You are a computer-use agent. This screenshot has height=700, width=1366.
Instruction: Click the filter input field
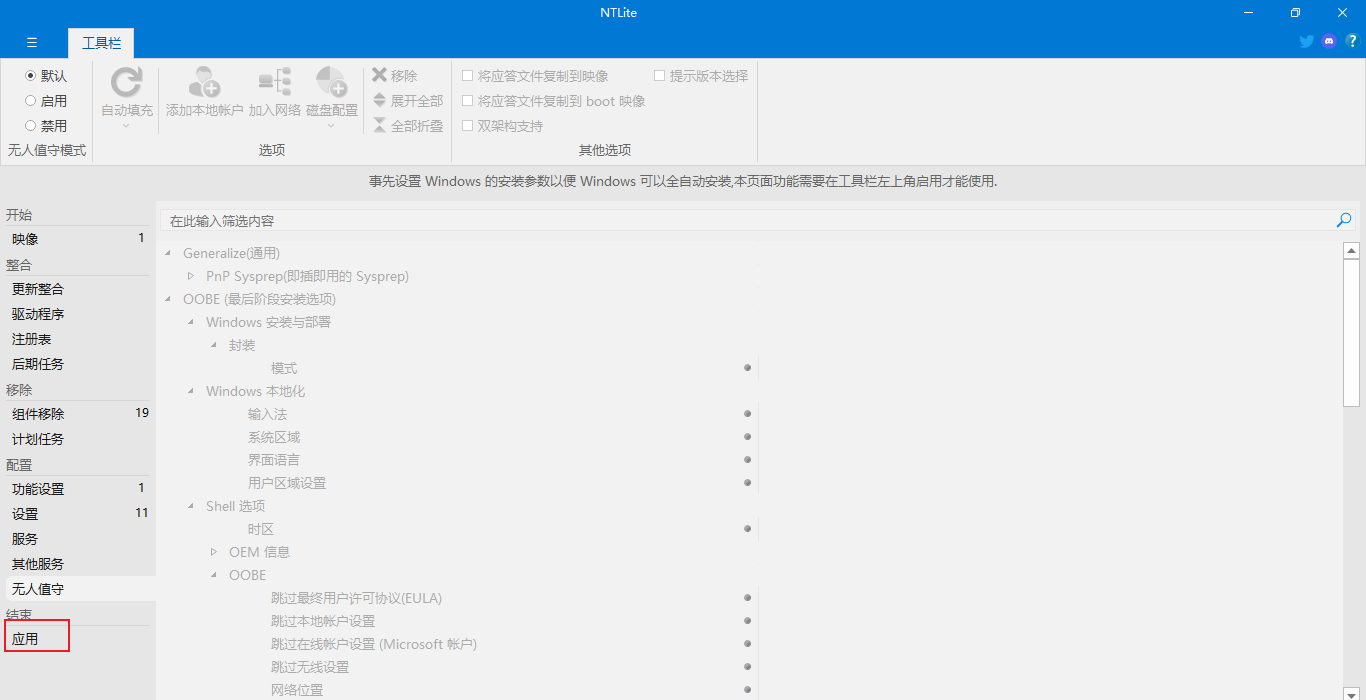(x=748, y=220)
